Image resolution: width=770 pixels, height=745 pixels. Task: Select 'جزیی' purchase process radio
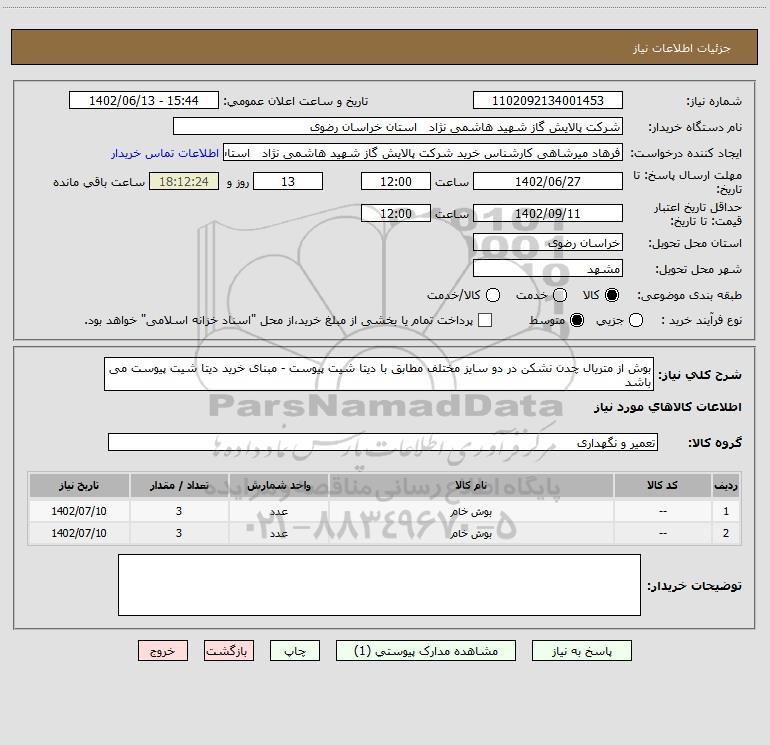tap(637, 320)
